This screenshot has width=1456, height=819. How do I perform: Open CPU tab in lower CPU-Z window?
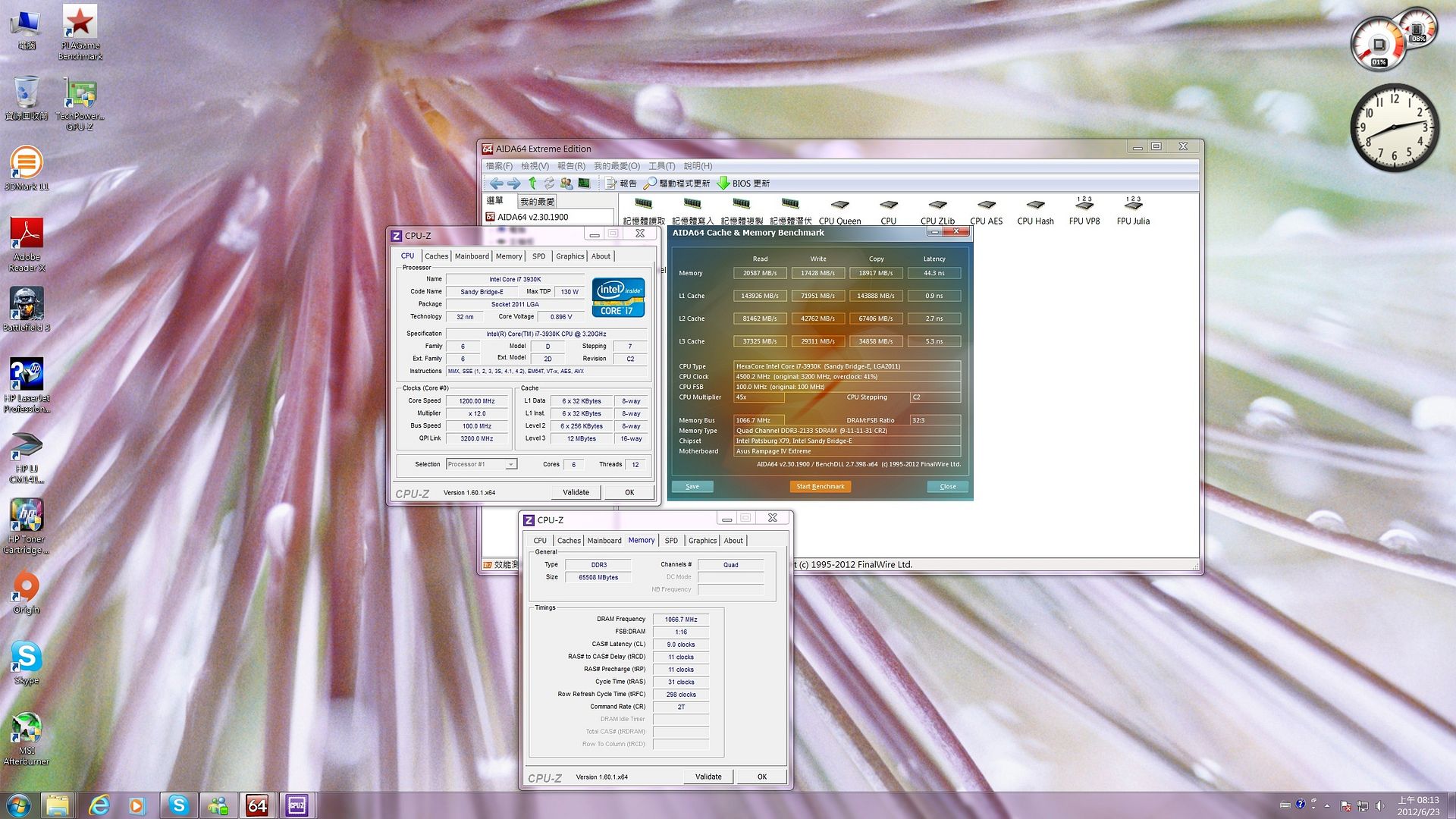(x=540, y=541)
